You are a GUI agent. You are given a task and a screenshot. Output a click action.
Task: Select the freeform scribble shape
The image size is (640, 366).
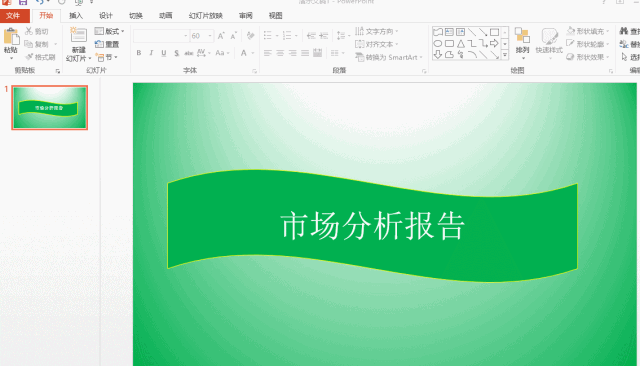click(x=460, y=54)
